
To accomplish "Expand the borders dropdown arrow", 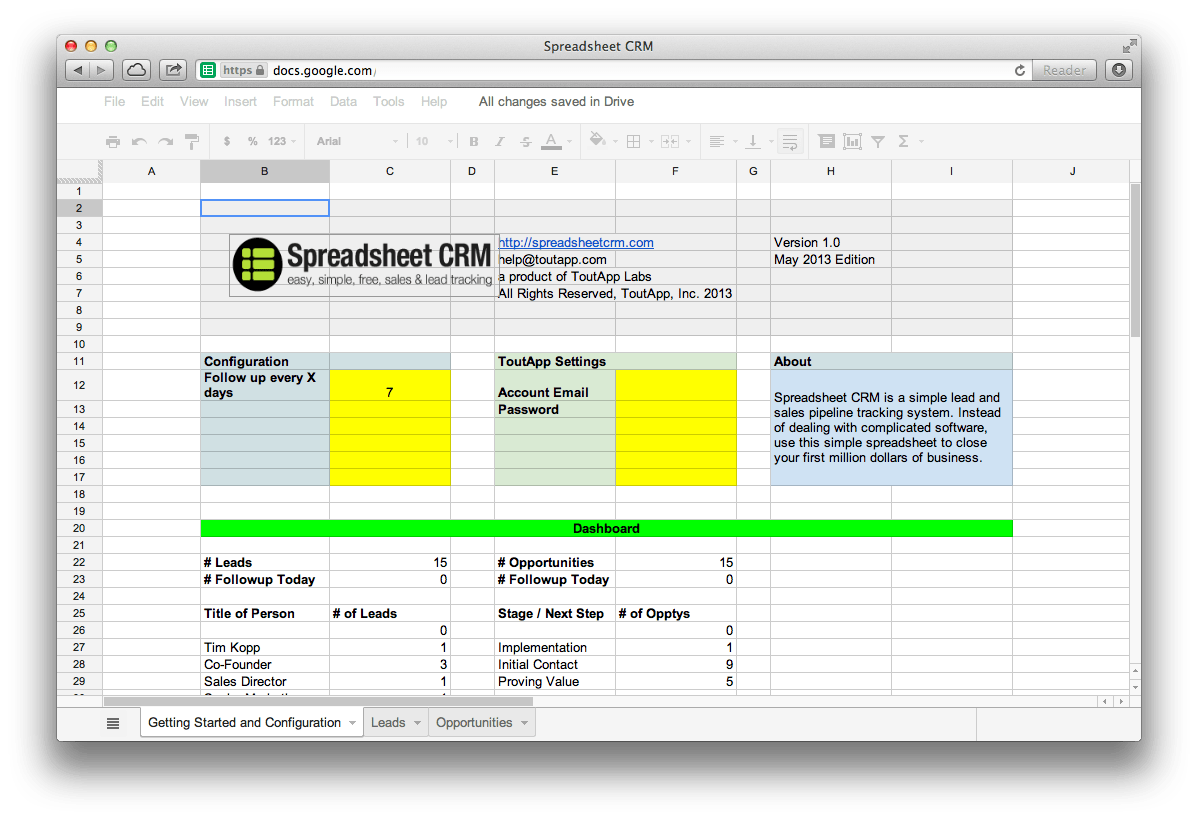I will coord(651,141).
